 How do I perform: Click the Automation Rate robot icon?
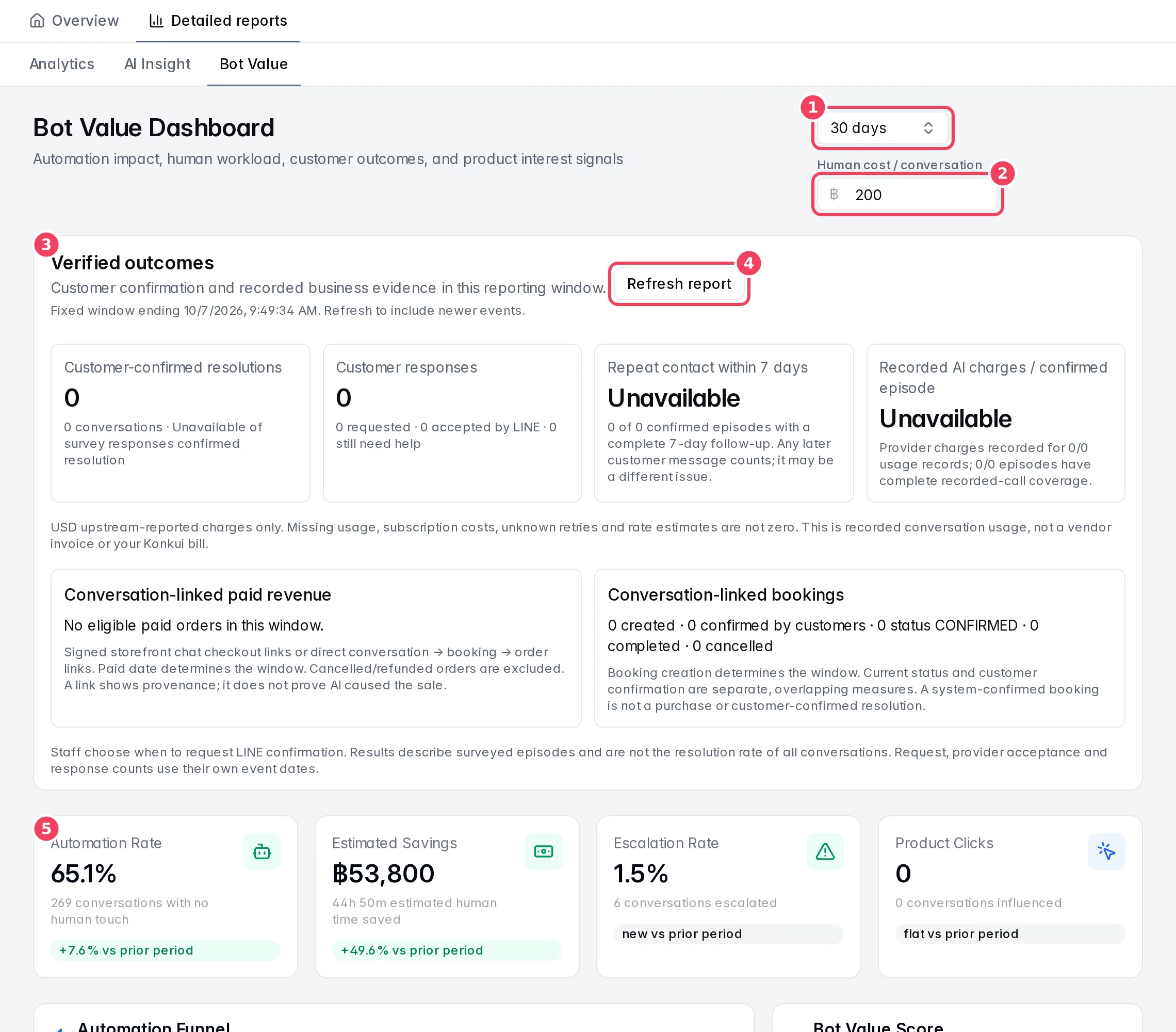click(x=262, y=851)
